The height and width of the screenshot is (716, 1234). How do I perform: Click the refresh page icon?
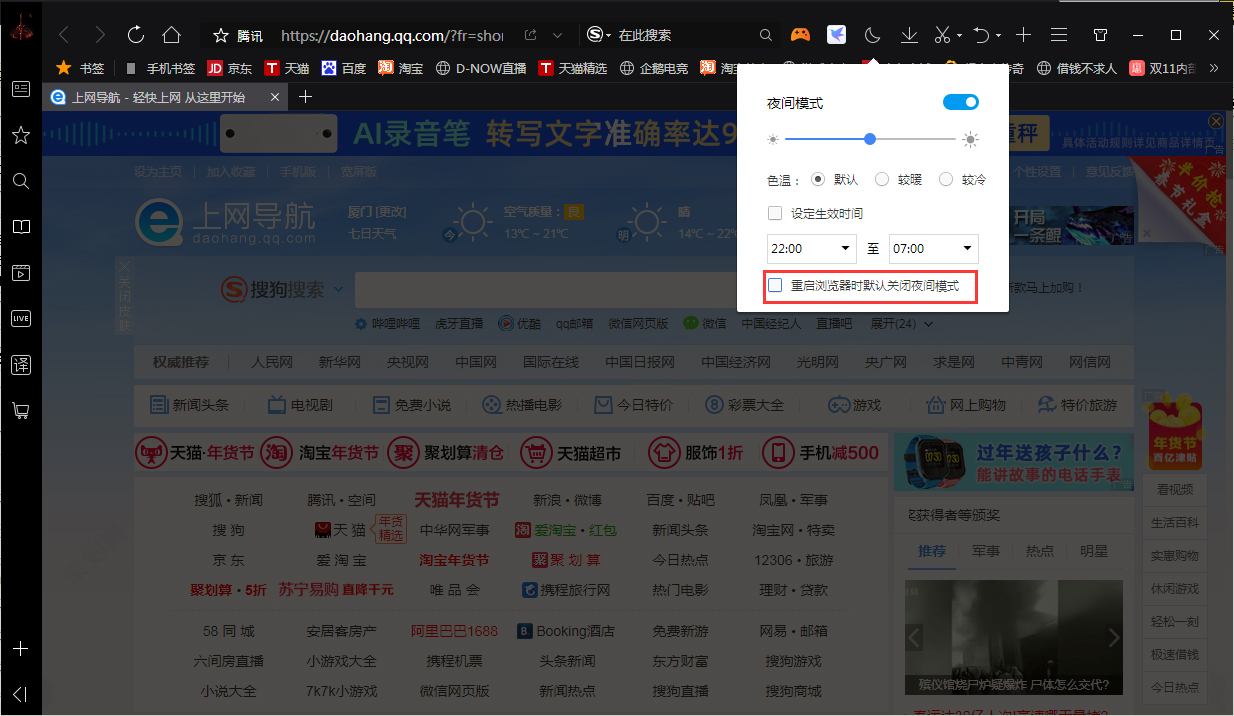(134, 33)
